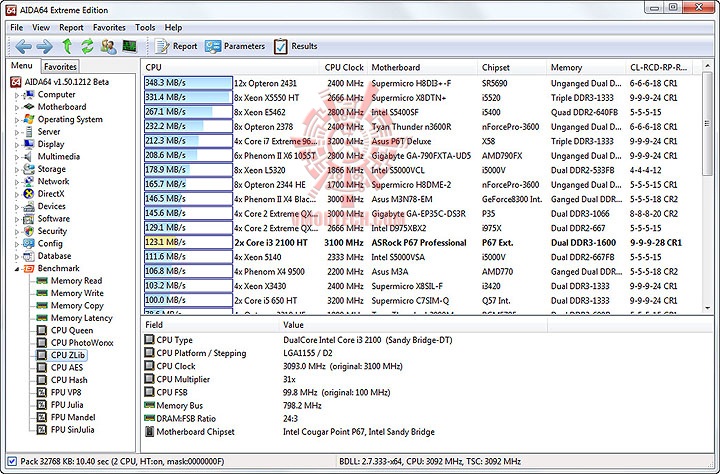
Task: Select the yellow 123.1 MB/s result bar
Action: 188,242
